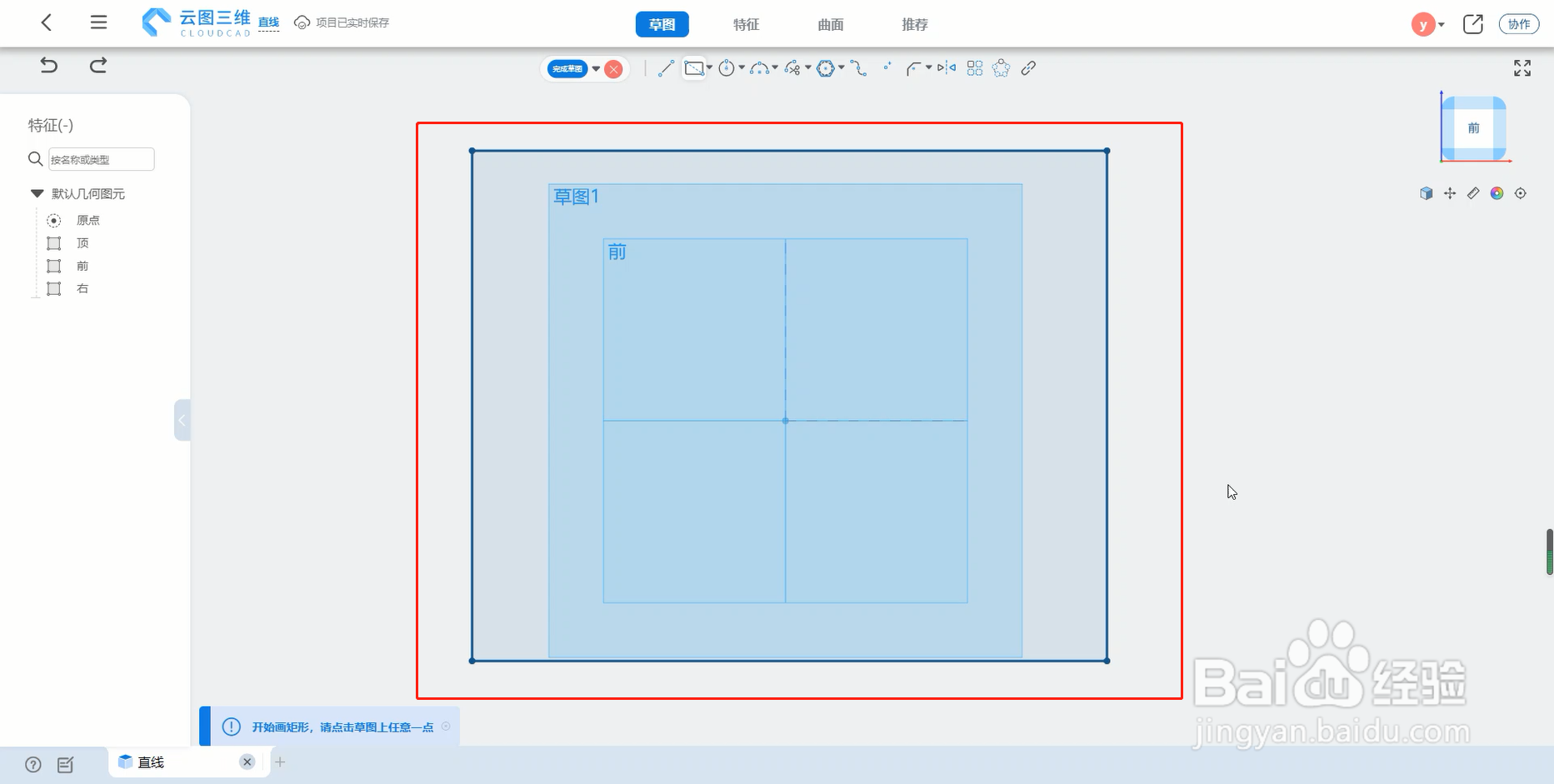Click the link constraint icon
The image size is (1554, 784).
1029,68
